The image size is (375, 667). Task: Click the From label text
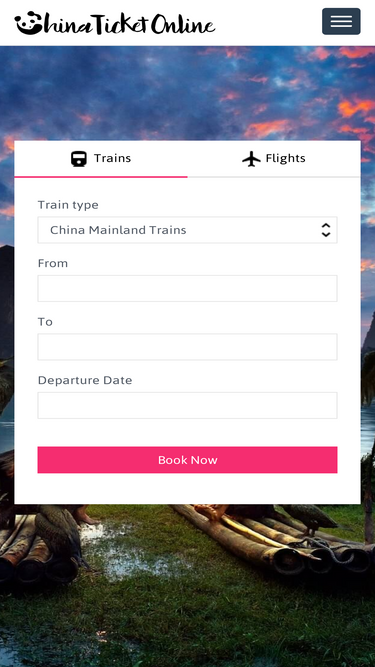coord(53,263)
